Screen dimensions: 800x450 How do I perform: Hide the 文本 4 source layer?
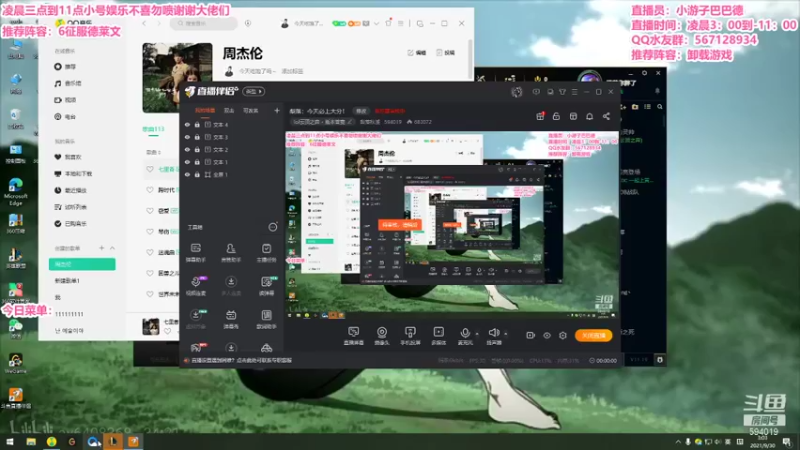point(187,124)
